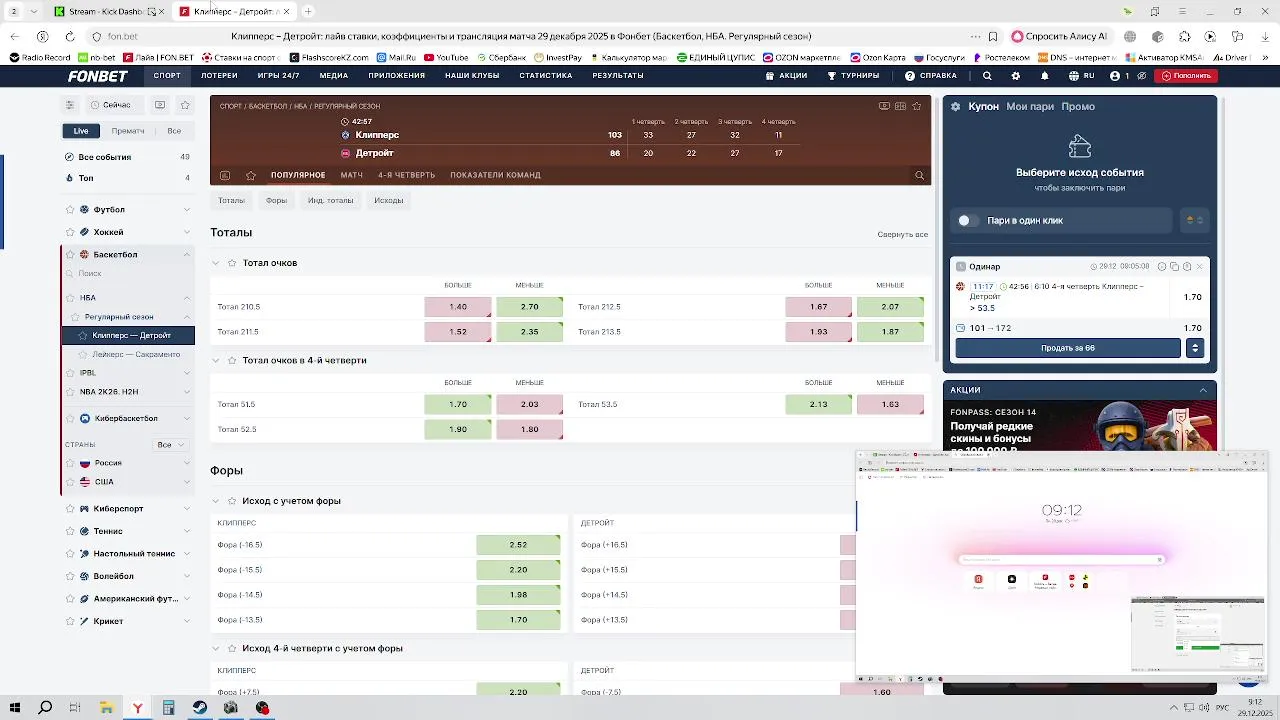Pick the 2.52 odds for Фора (-16.5)

click(x=518, y=545)
